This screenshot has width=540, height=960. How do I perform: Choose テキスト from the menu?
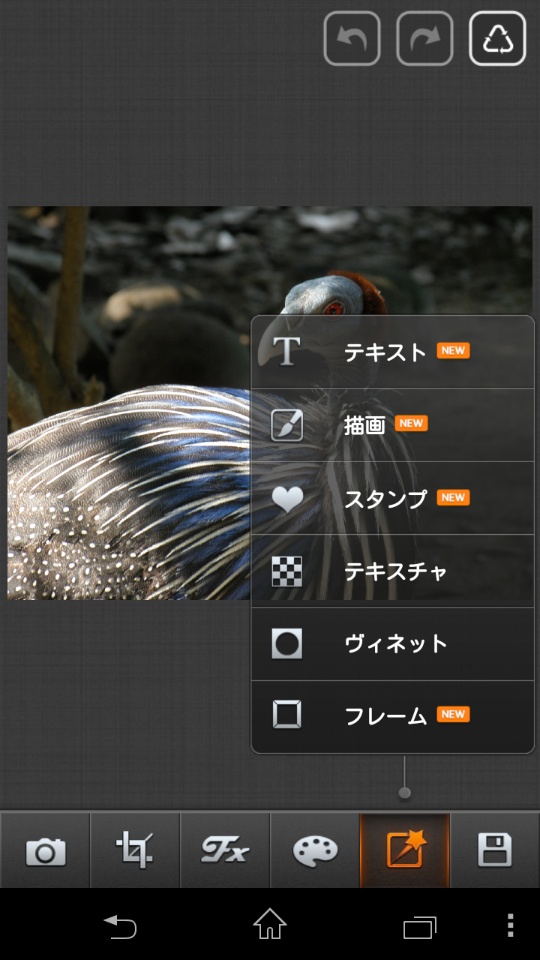[392, 352]
